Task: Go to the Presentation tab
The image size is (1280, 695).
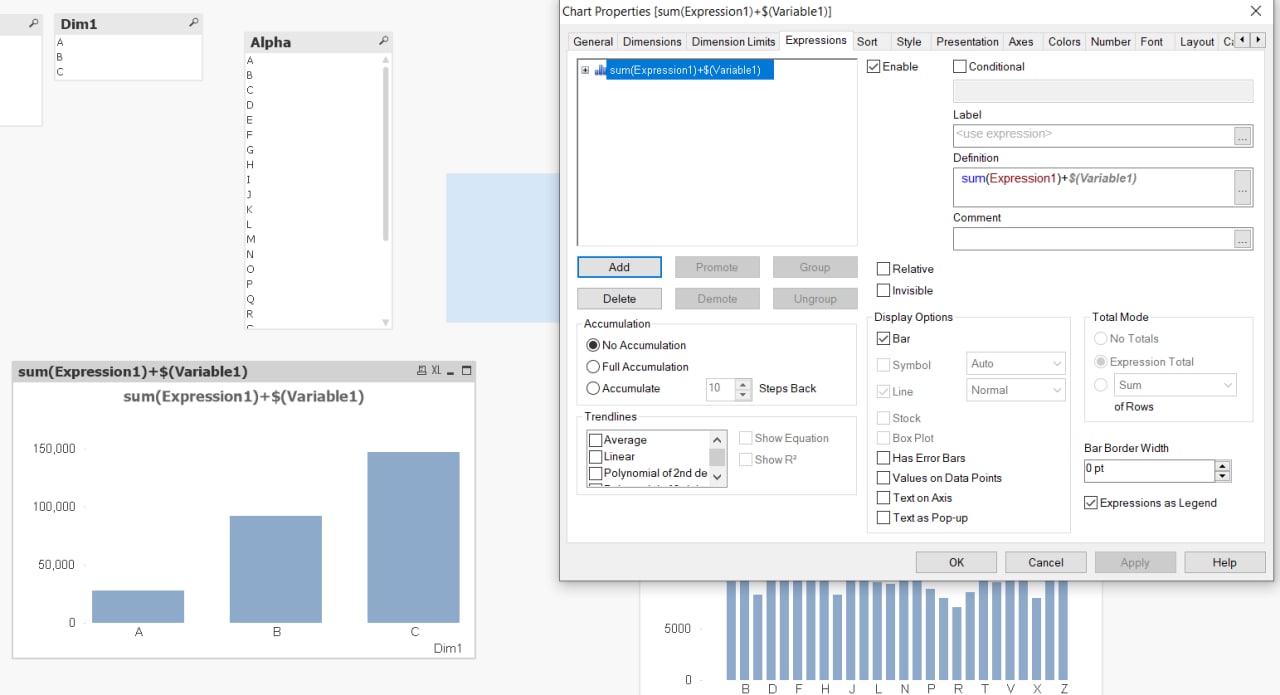Action: [x=967, y=42]
